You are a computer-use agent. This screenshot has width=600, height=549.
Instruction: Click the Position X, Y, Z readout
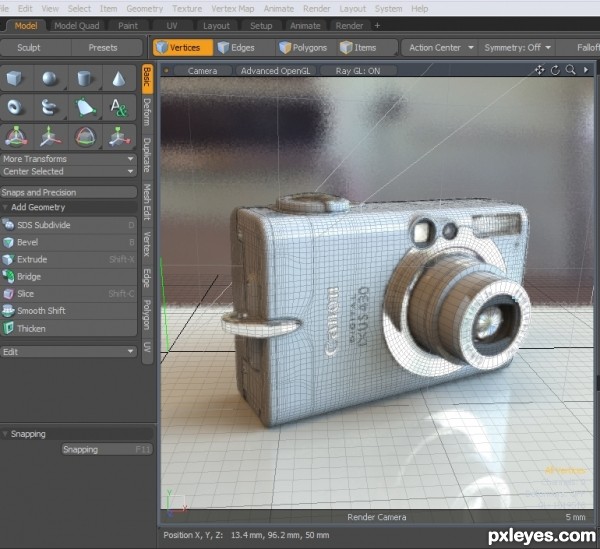point(246,535)
